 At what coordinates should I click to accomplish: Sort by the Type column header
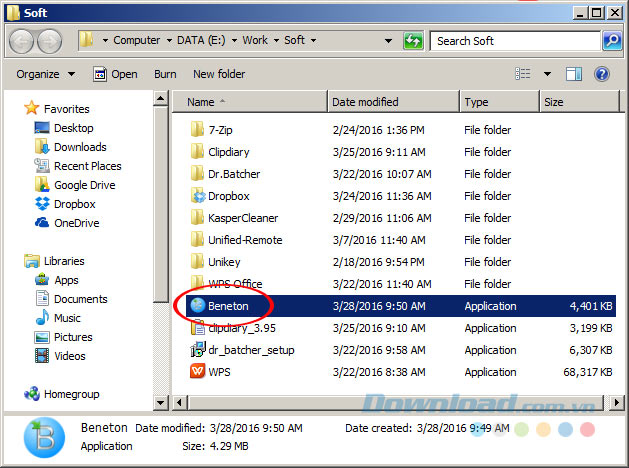(x=499, y=102)
